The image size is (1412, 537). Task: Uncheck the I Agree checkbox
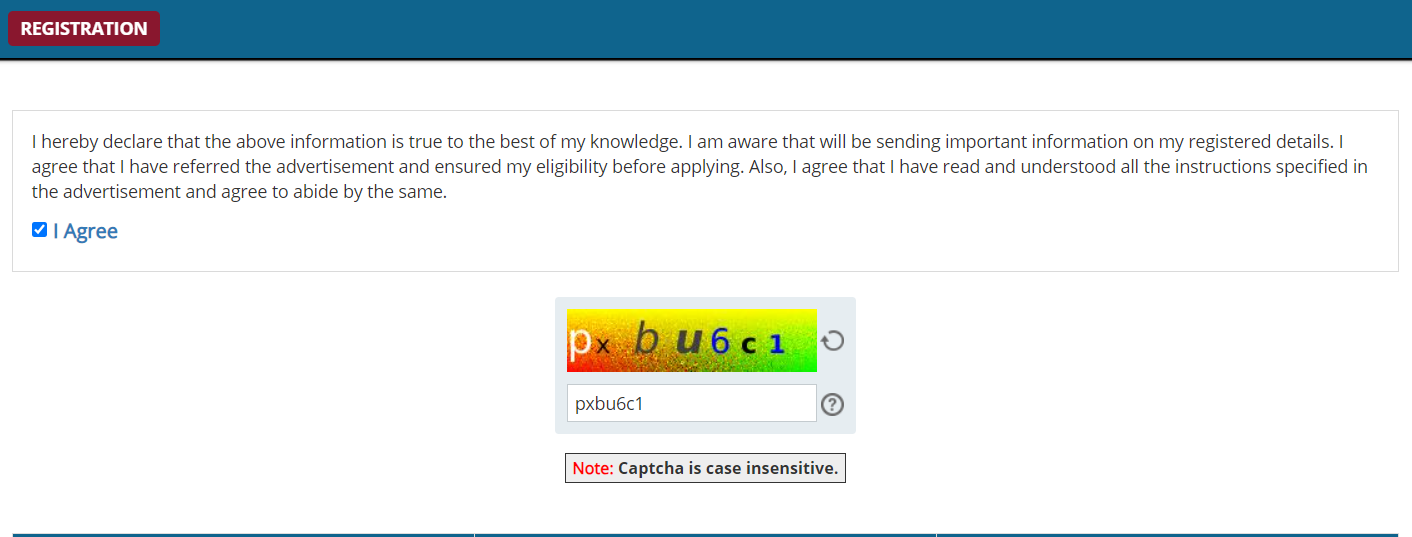[40, 230]
